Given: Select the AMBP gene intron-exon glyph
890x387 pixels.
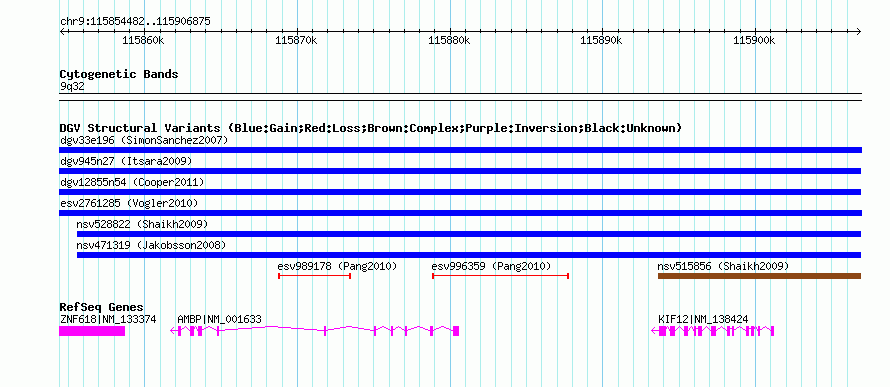Looking at the screenshot, I should [x=314, y=331].
